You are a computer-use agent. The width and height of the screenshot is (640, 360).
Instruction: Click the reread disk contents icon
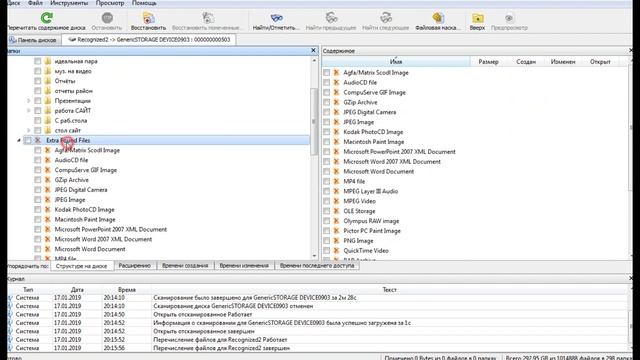pos(47,18)
